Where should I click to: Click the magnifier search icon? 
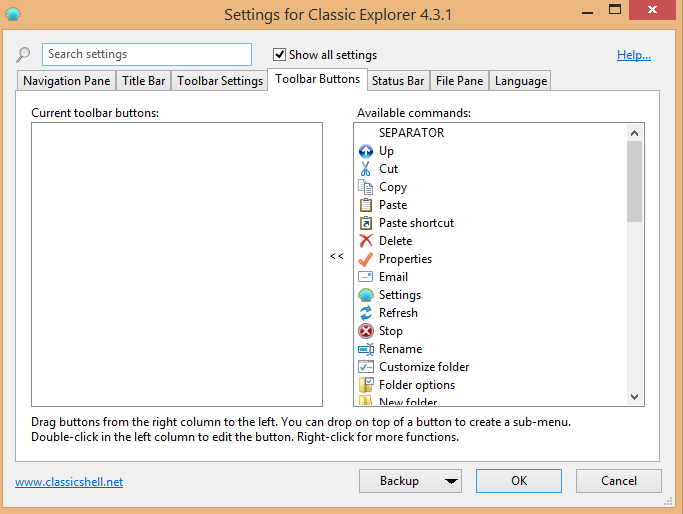(23, 55)
